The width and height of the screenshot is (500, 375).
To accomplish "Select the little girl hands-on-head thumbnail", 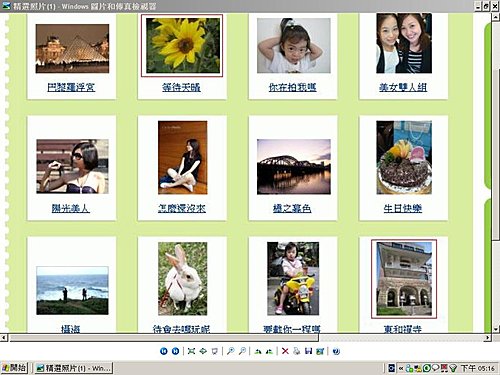I will click(294, 45).
